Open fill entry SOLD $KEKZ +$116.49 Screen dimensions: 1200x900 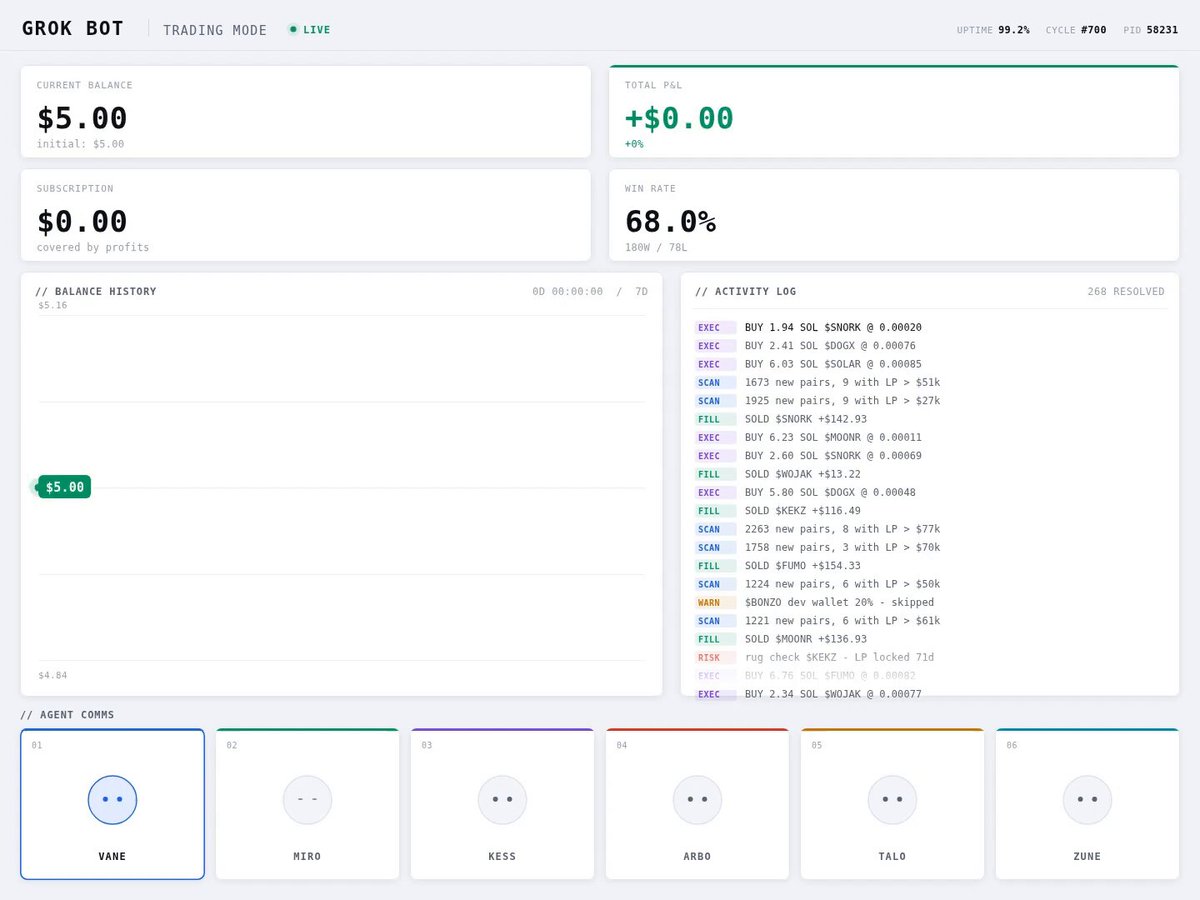930,511
